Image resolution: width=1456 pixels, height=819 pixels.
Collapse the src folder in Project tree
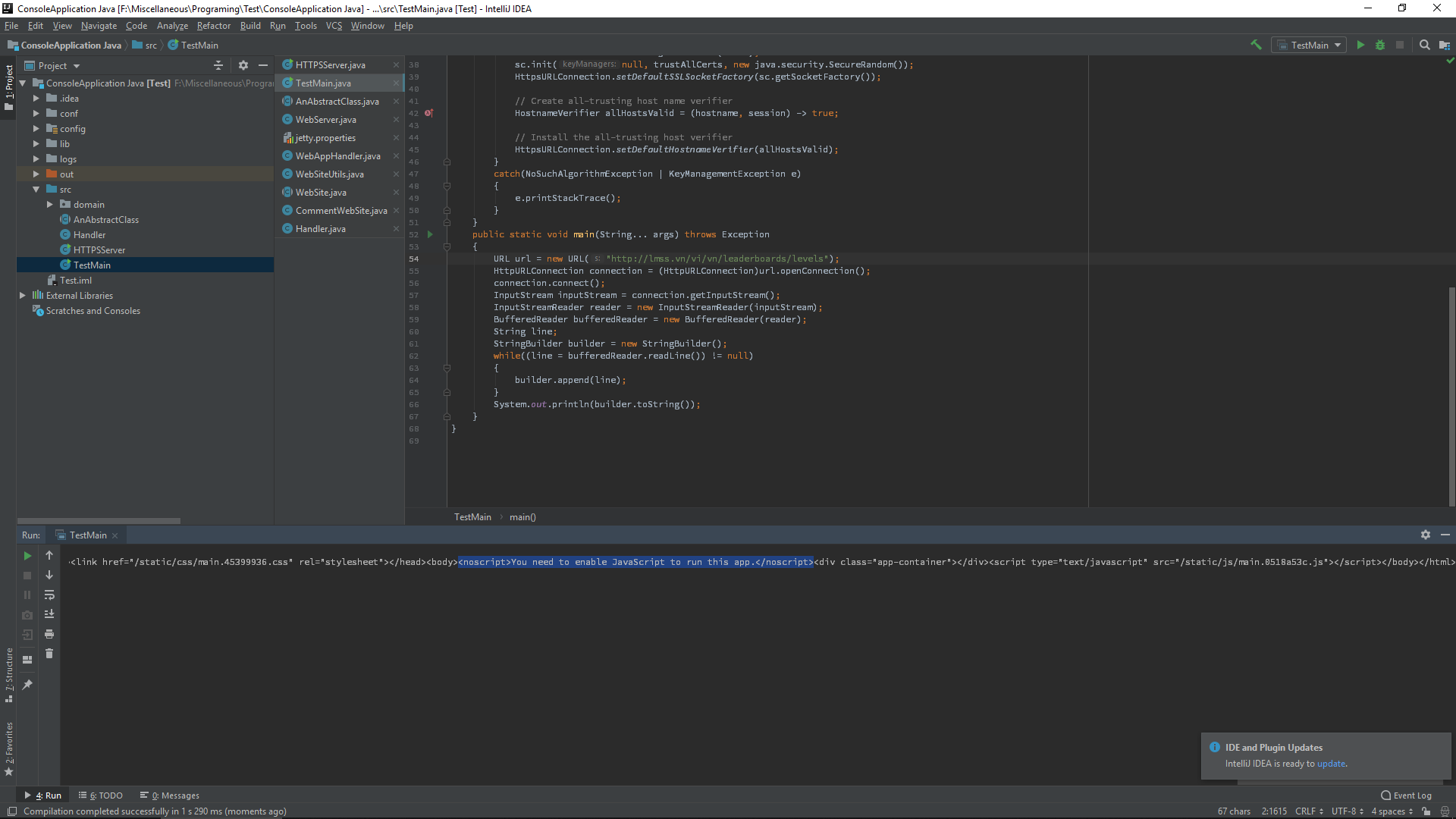point(36,190)
